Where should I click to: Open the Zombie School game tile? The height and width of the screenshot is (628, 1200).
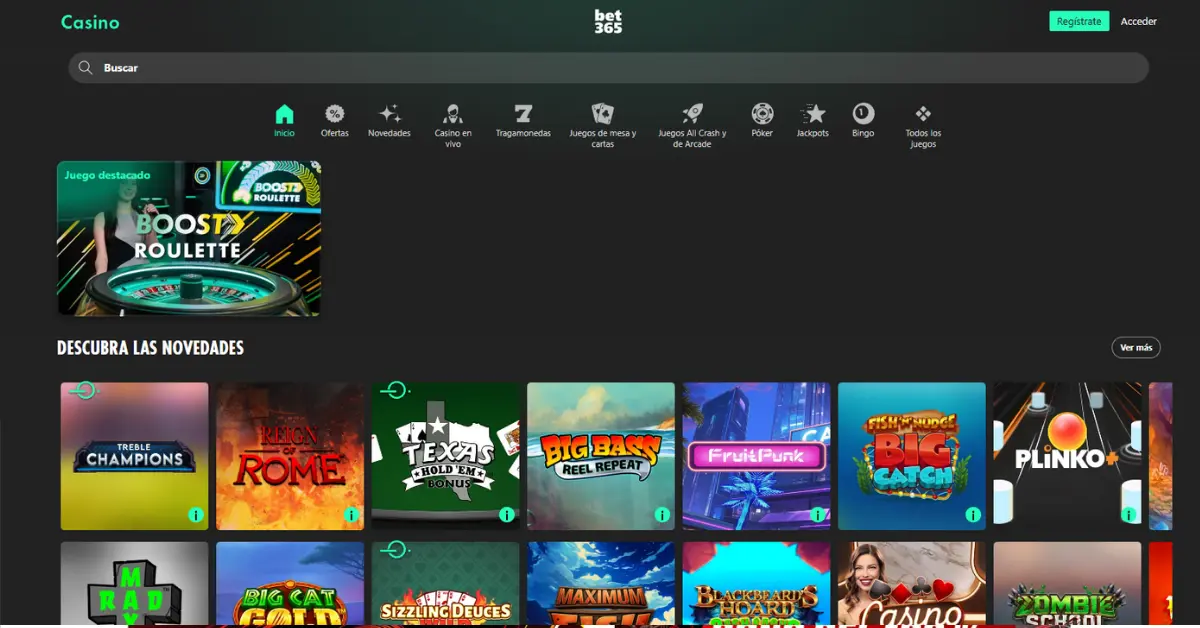[x=1068, y=585]
